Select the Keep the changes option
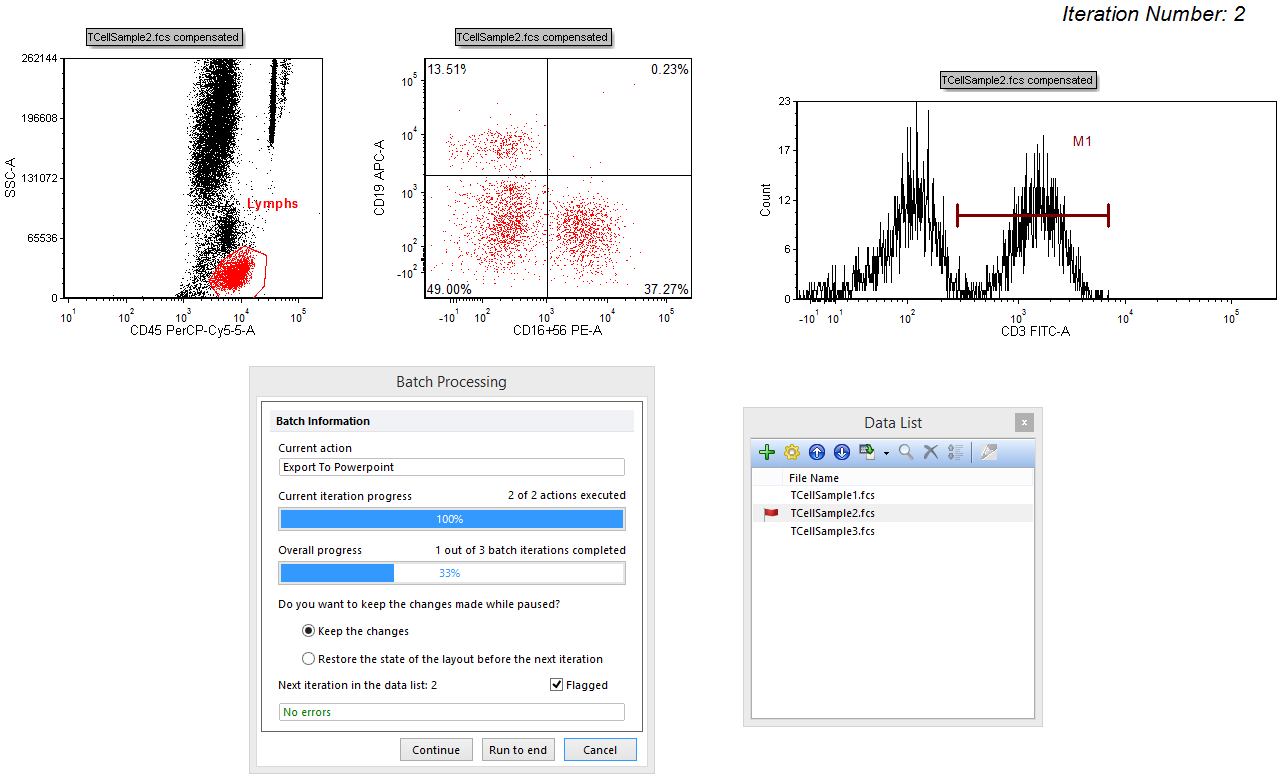Viewport: 1286px width, 781px height. tap(309, 631)
